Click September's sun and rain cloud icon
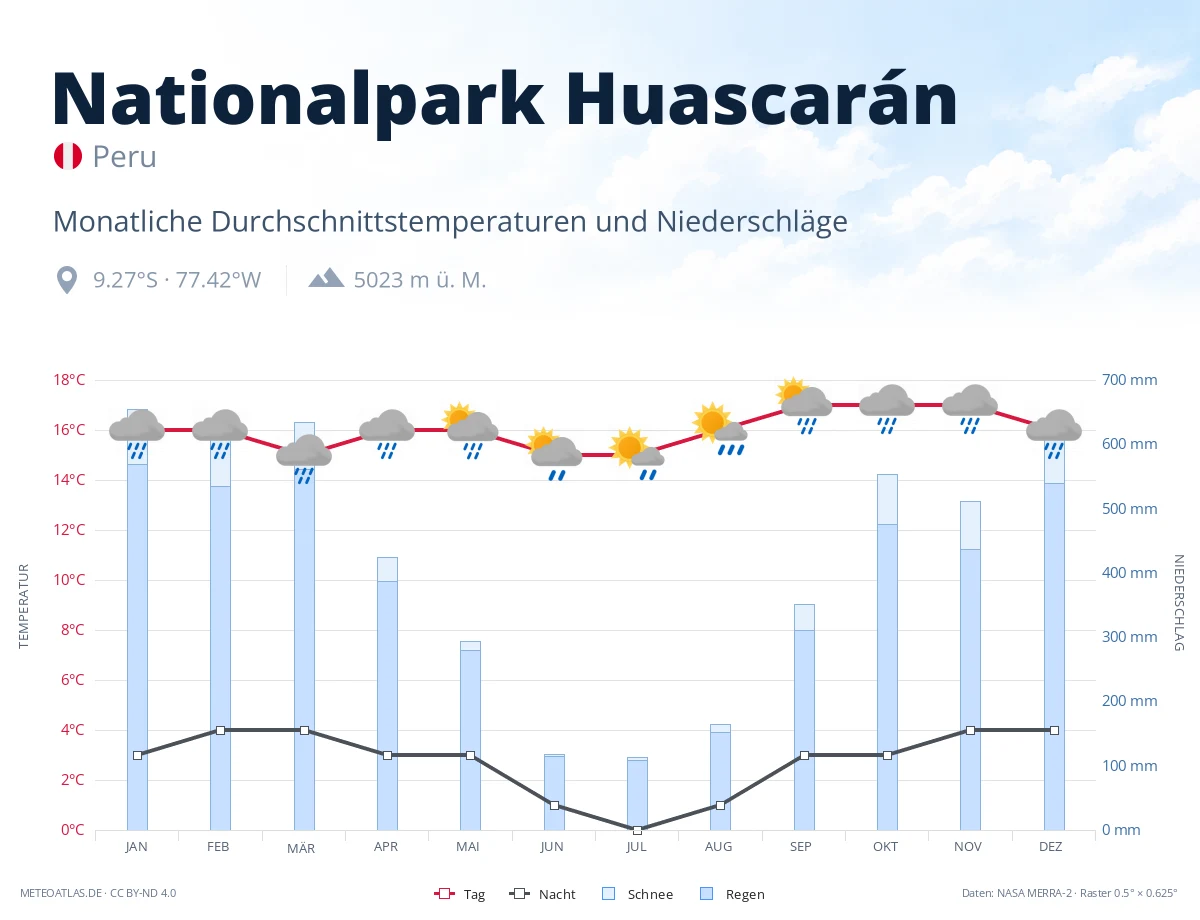Screen dimensions: 1200x920 (804, 406)
